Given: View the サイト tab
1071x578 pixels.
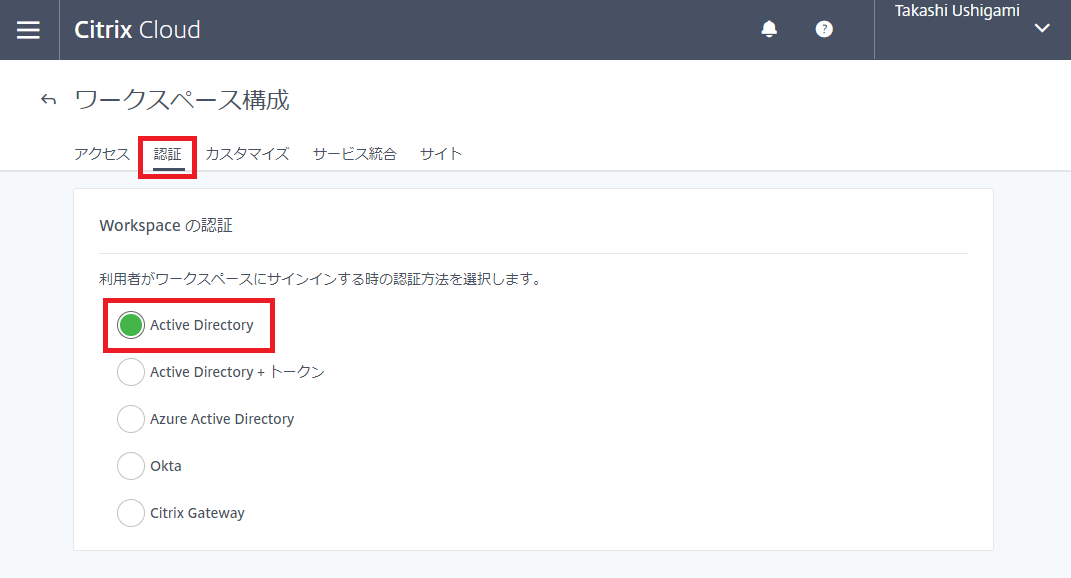Looking at the screenshot, I should (440, 154).
